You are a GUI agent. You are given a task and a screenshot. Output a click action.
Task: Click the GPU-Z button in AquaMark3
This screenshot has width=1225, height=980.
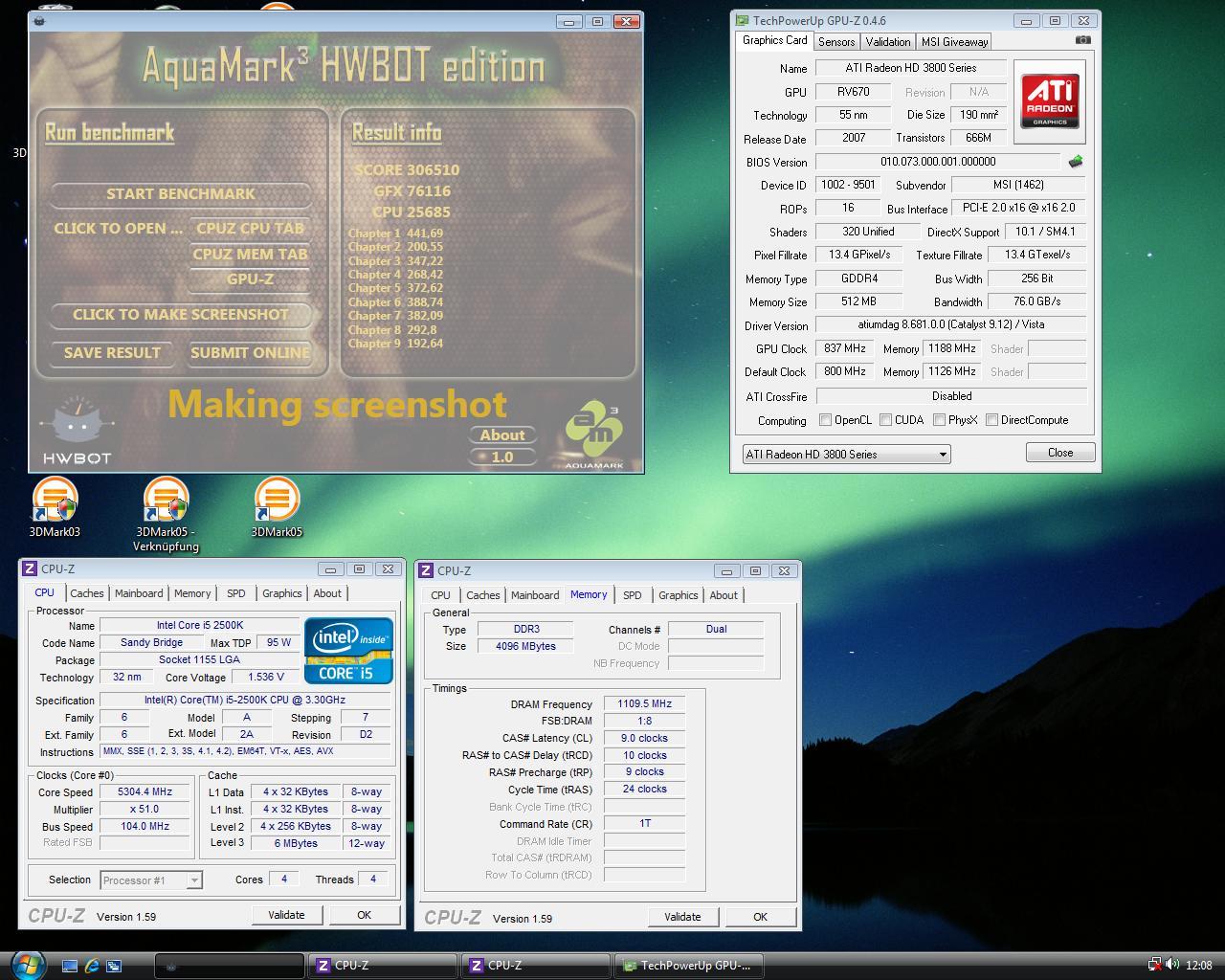point(250,279)
